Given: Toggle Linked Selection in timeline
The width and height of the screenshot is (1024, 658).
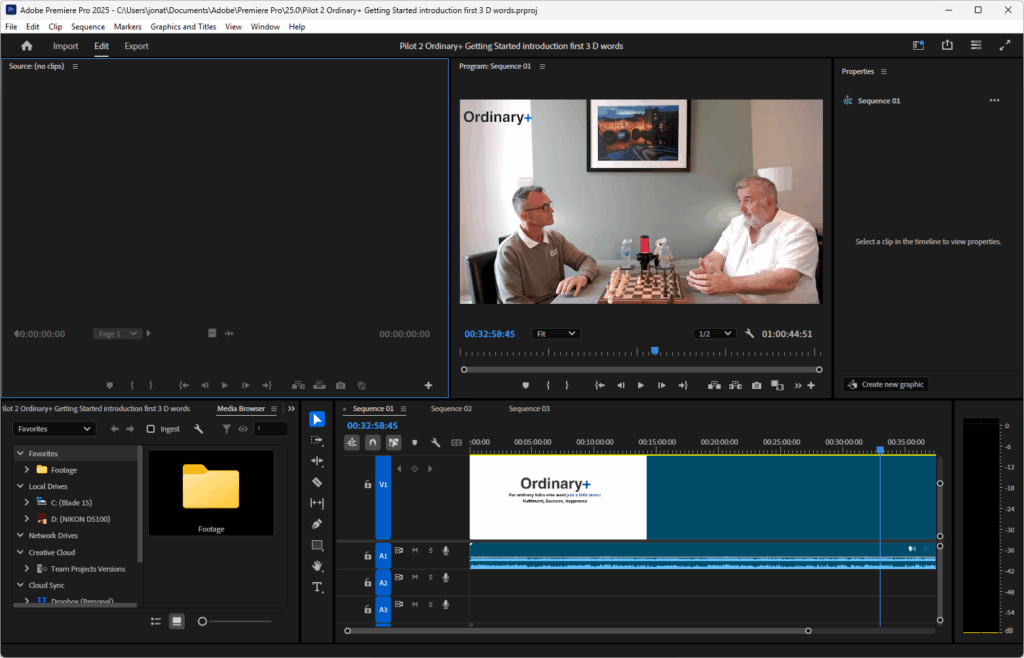Looking at the screenshot, I should click(393, 443).
